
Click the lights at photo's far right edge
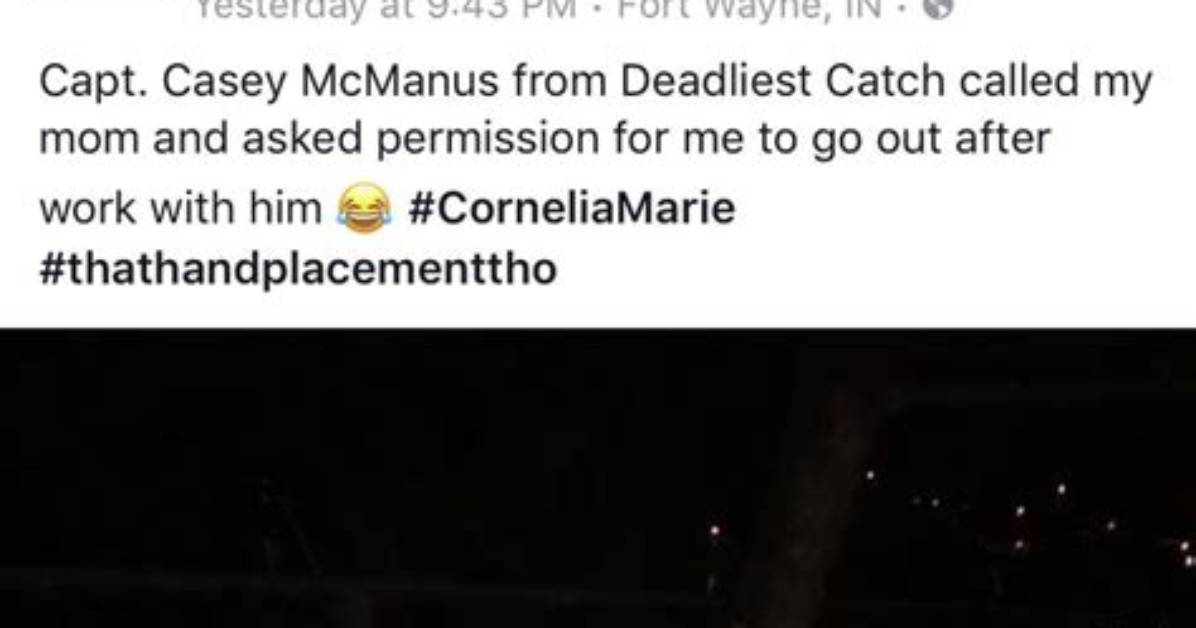(x=1186, y=553)
